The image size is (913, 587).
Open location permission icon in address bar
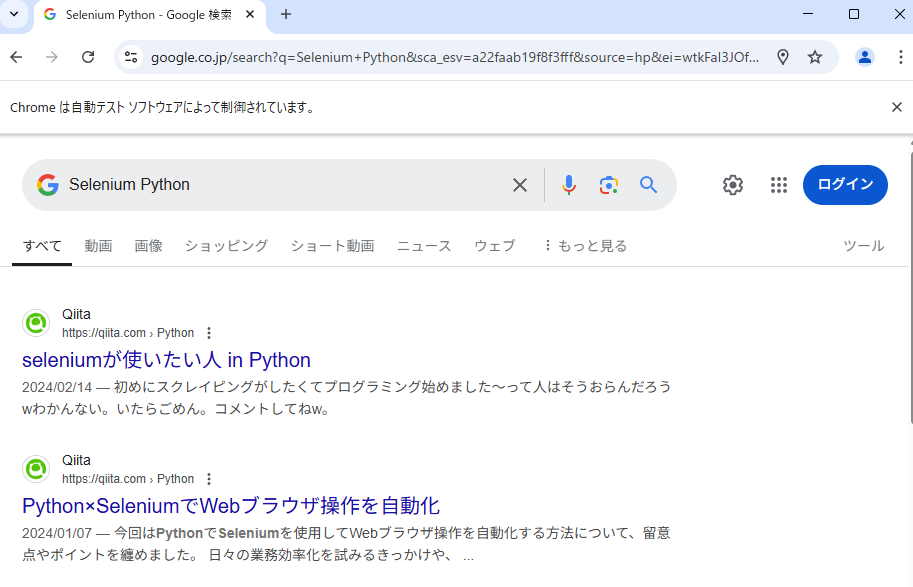click(783, 57)
